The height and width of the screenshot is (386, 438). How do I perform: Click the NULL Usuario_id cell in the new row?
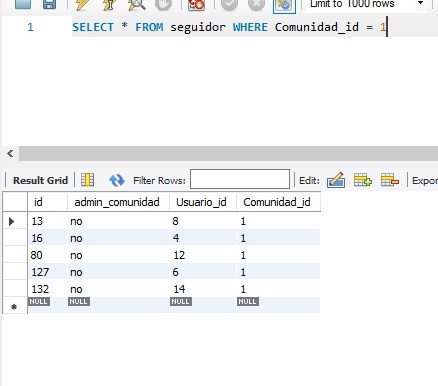pos(203,305)
